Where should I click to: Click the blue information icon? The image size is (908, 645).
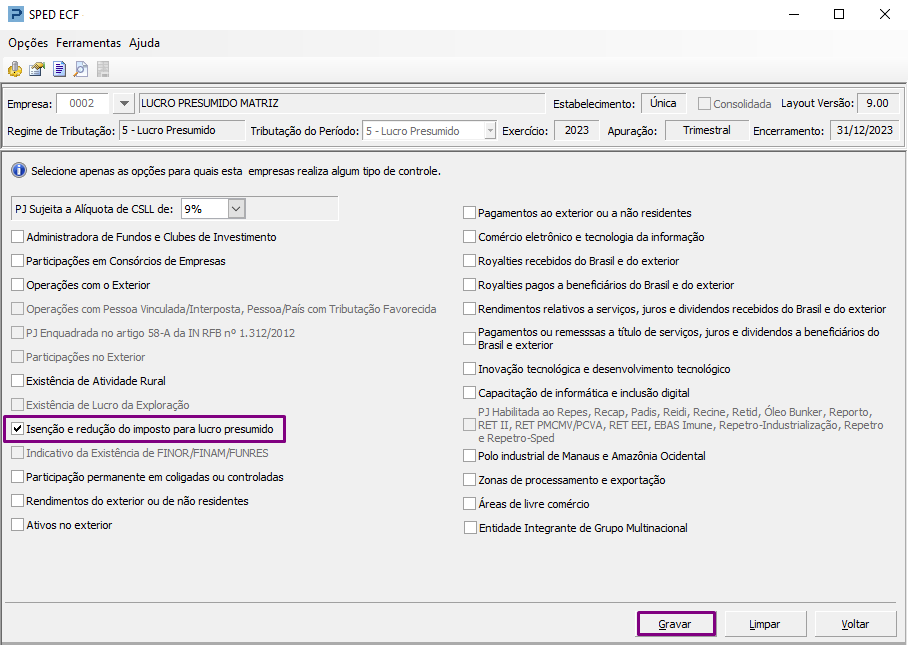[x=19, y=171]
